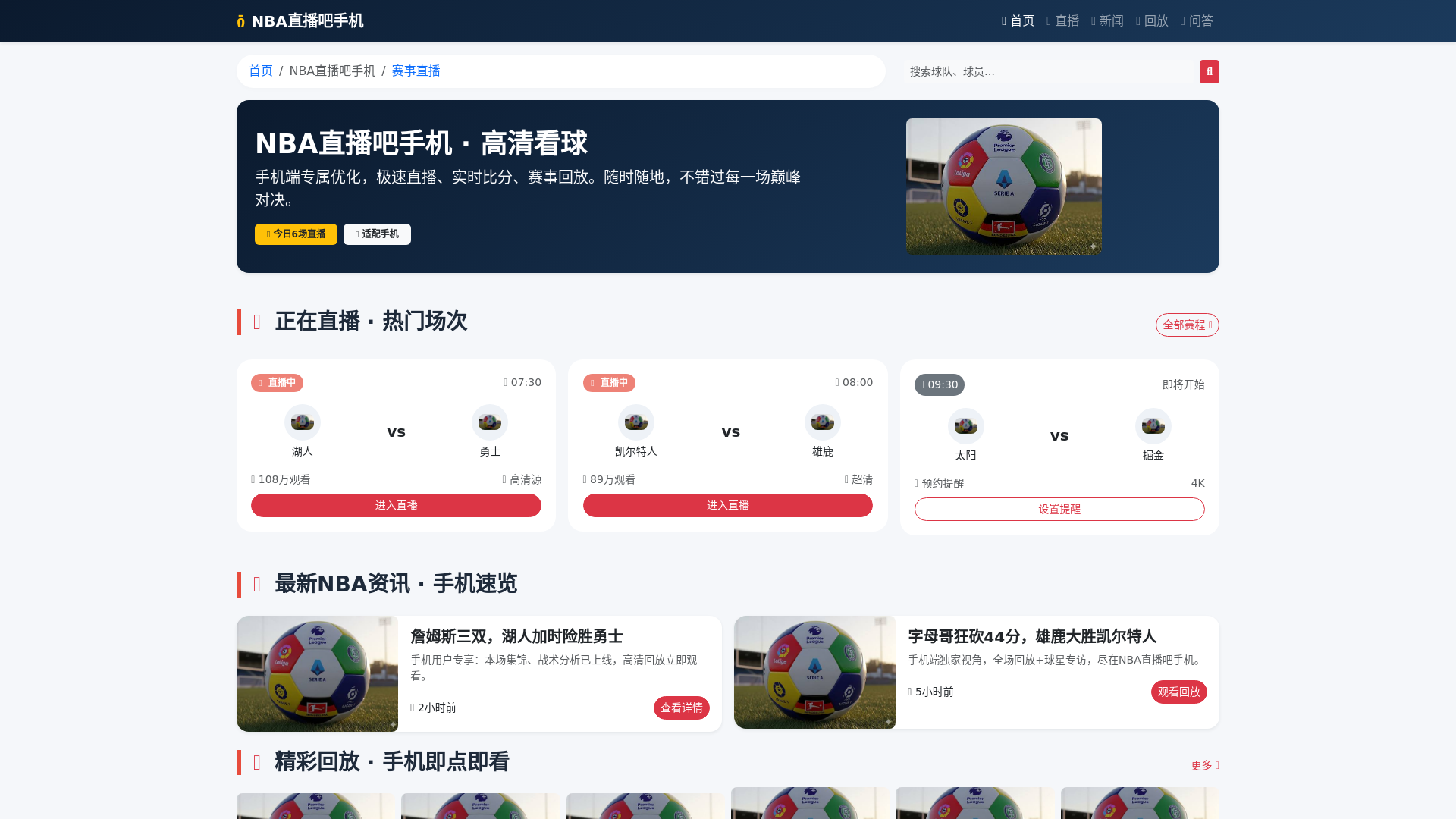
Task: Click the 直播中 badge on 湖人 vs 勇士
Action: click(277, 383)
